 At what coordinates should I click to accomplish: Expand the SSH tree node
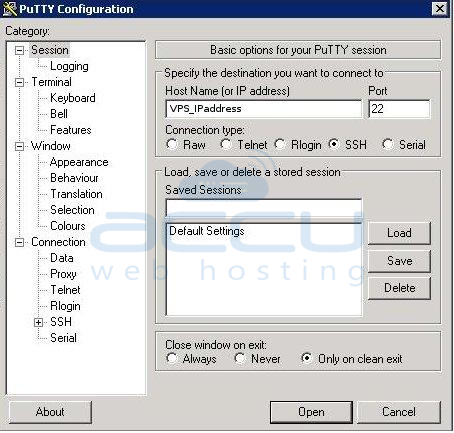point(39,322)
